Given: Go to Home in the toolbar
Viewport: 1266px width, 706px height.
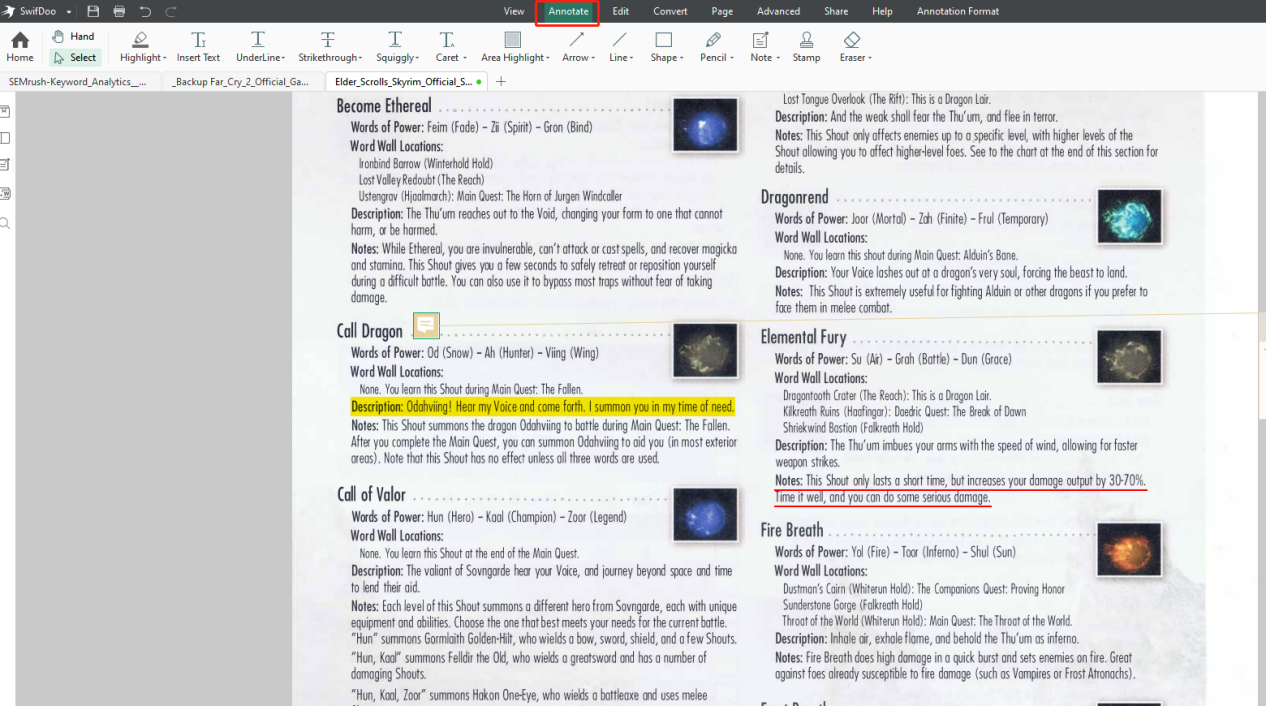Looking at the screenshot, I should pyautogui.click(x=20, y=47).
